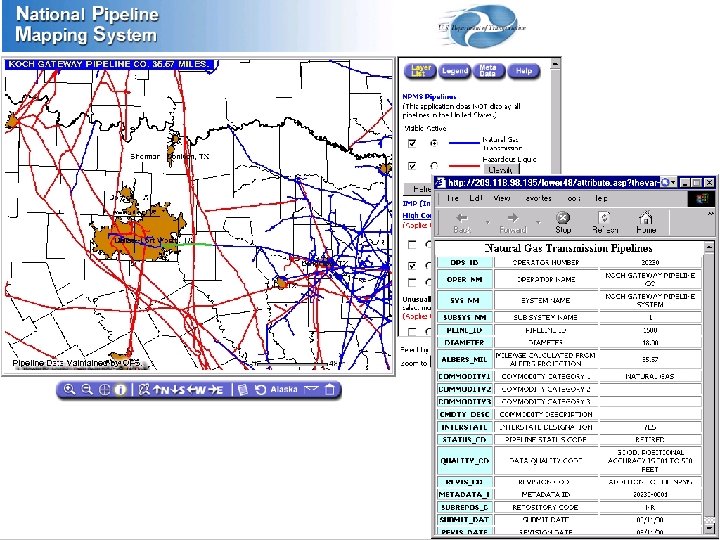Click the DIAMETER field cell
Viewport: 720px width, 540px height.
pos(464,343)
